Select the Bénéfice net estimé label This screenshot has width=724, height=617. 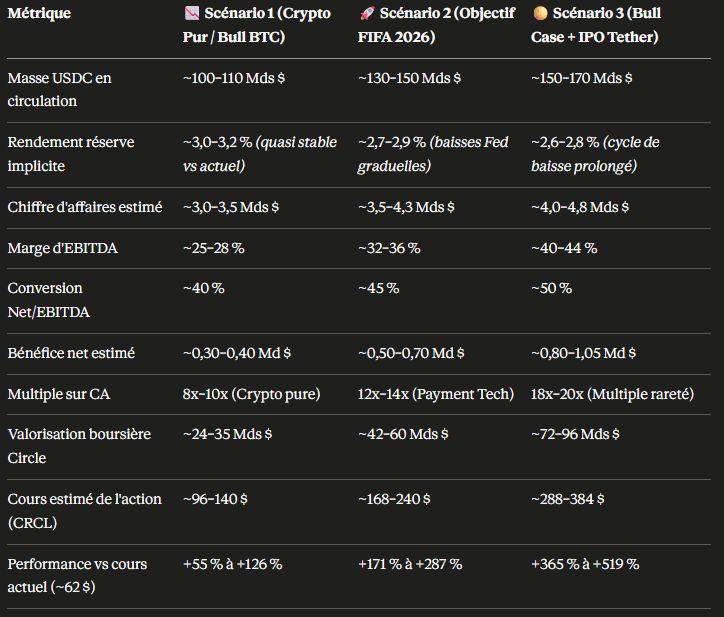[72, 353]
